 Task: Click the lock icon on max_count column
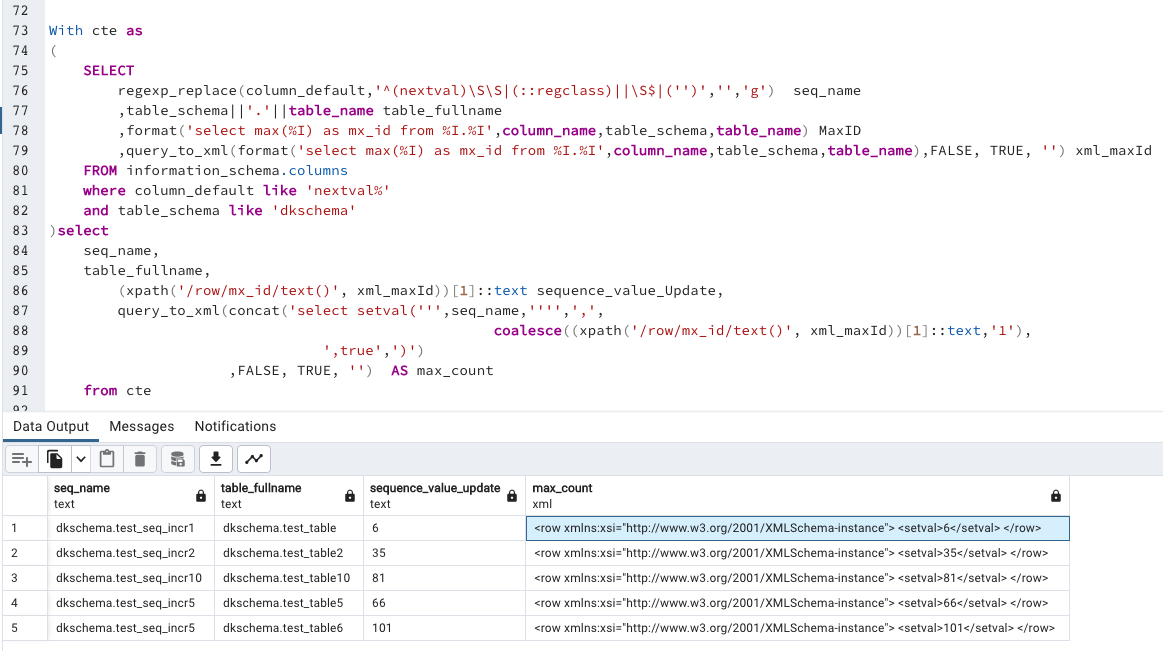(1055, 494)
